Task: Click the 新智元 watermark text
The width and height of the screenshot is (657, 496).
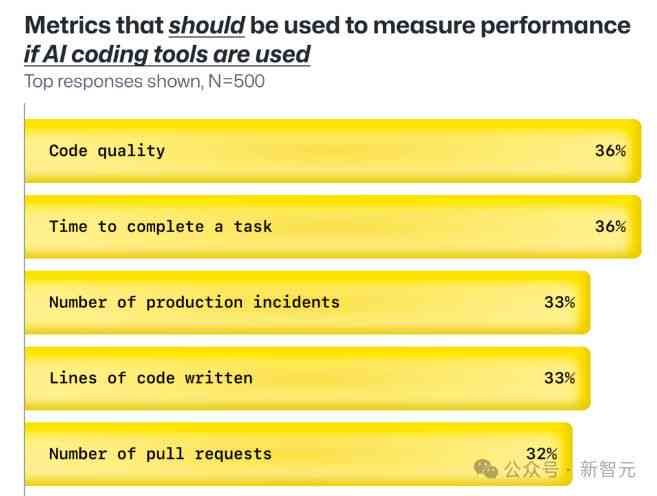Action: point(608,469)
